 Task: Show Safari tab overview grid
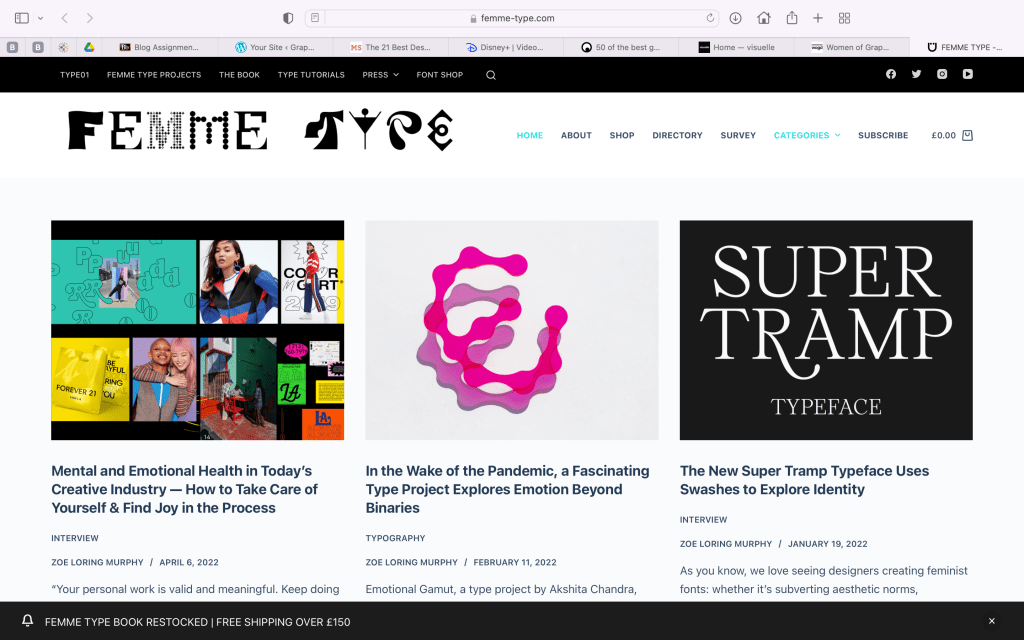coord(844,18)
